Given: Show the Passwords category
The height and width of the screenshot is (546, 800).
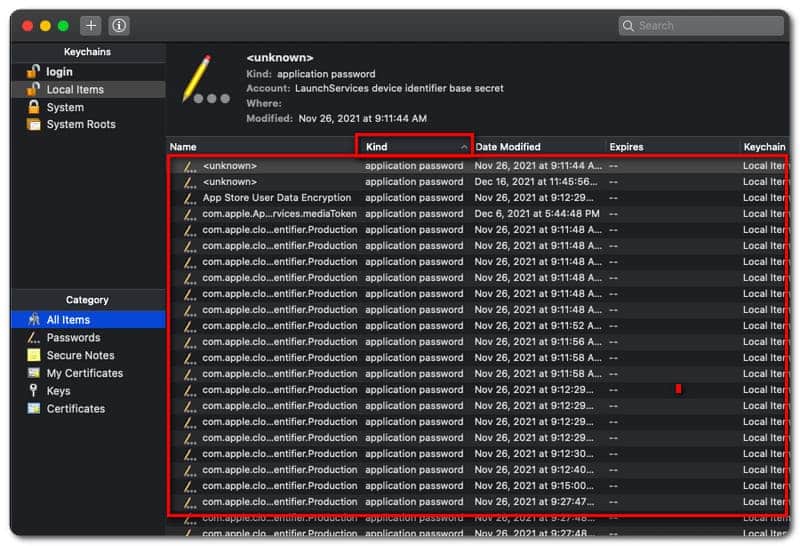Looking at the screenshot, I should click(73, 338).
